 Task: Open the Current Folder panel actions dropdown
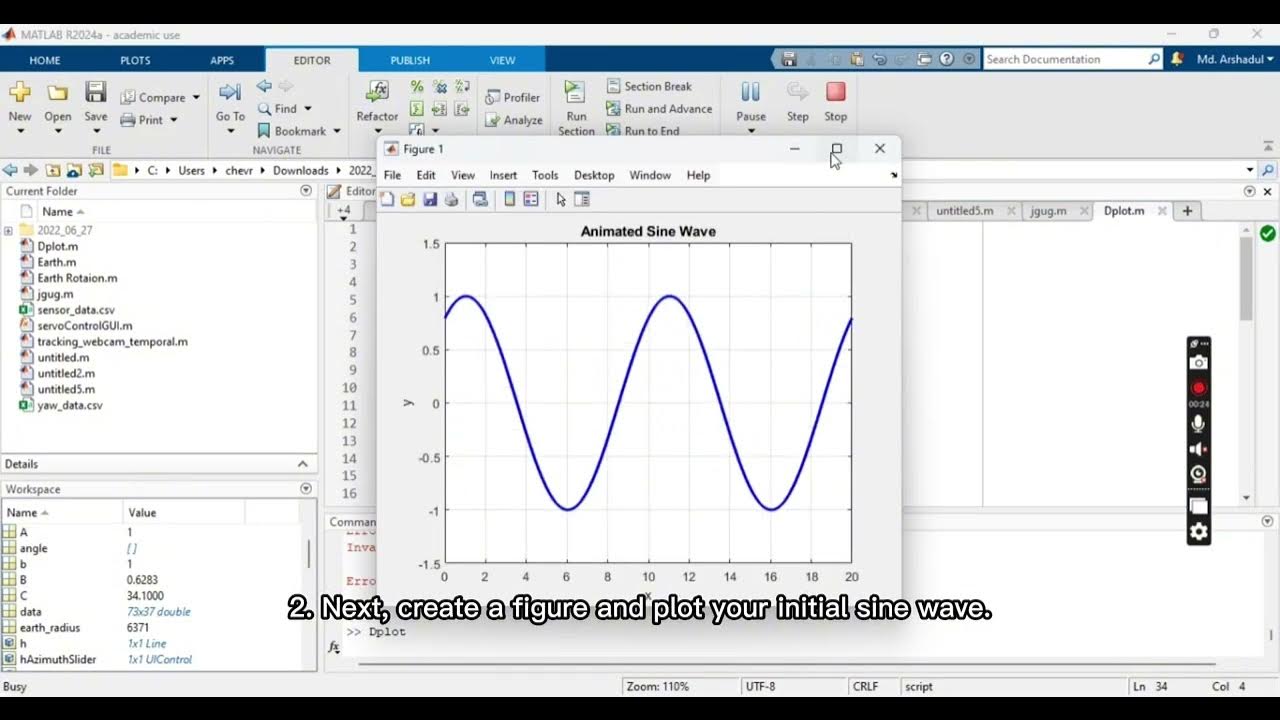pos(306,191)
